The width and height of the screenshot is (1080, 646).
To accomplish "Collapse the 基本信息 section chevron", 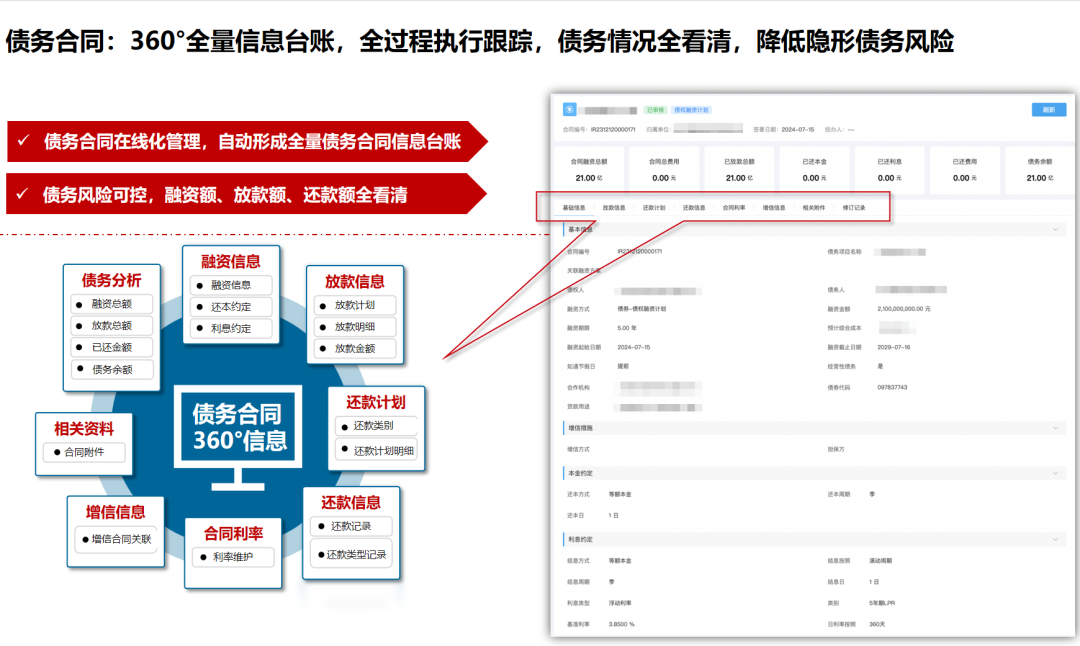I will coord(1055,230).
